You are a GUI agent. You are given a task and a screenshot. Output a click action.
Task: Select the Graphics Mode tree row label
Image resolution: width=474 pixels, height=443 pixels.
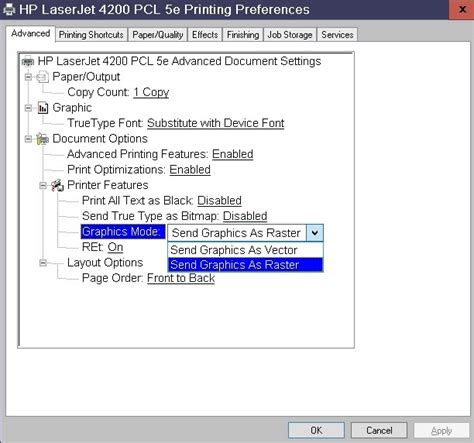tap(123, 232)
